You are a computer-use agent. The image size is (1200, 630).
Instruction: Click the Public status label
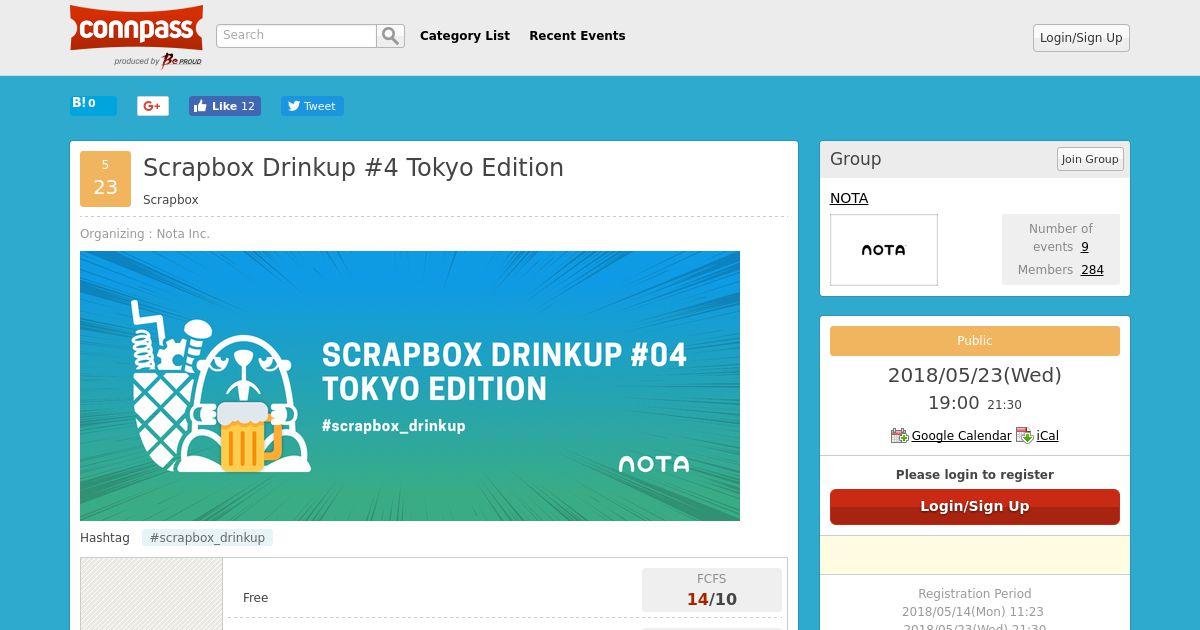(x=975, y=341)
